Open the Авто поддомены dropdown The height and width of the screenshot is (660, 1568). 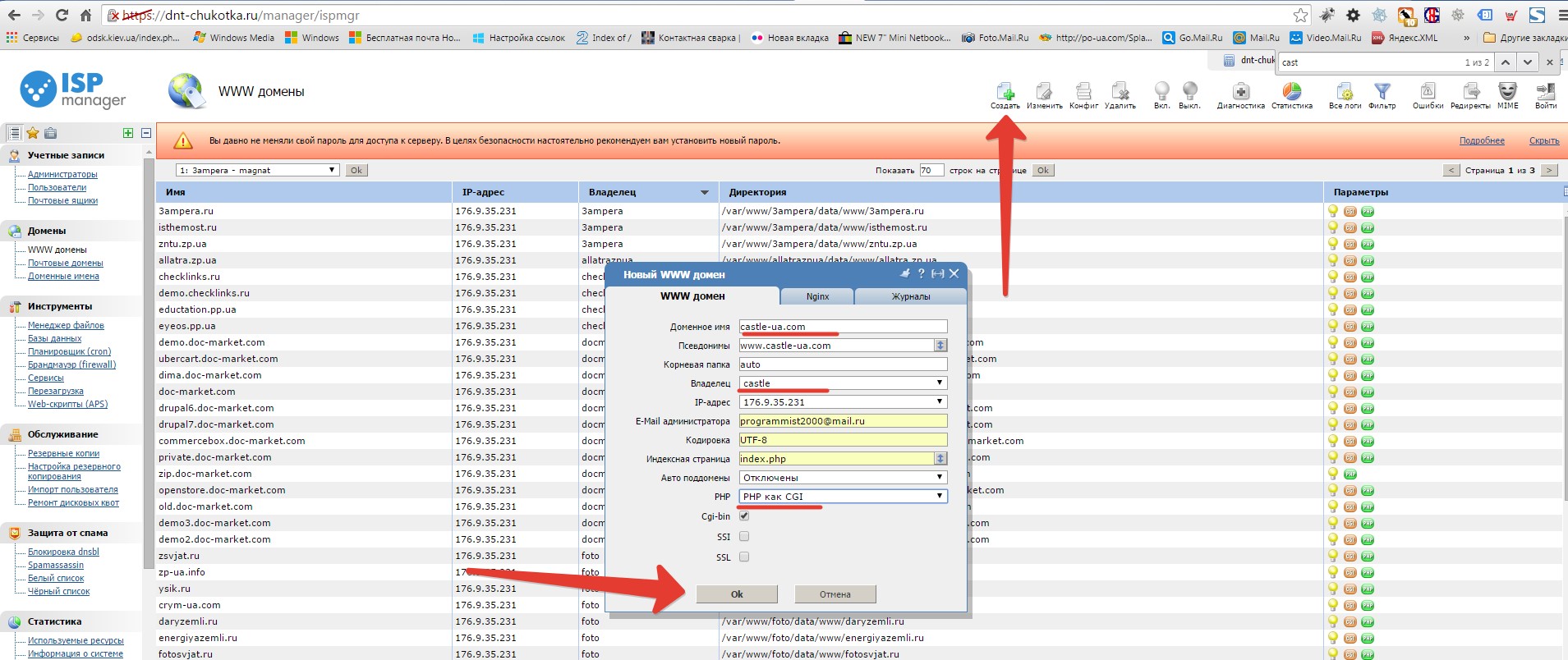point(843,478)
